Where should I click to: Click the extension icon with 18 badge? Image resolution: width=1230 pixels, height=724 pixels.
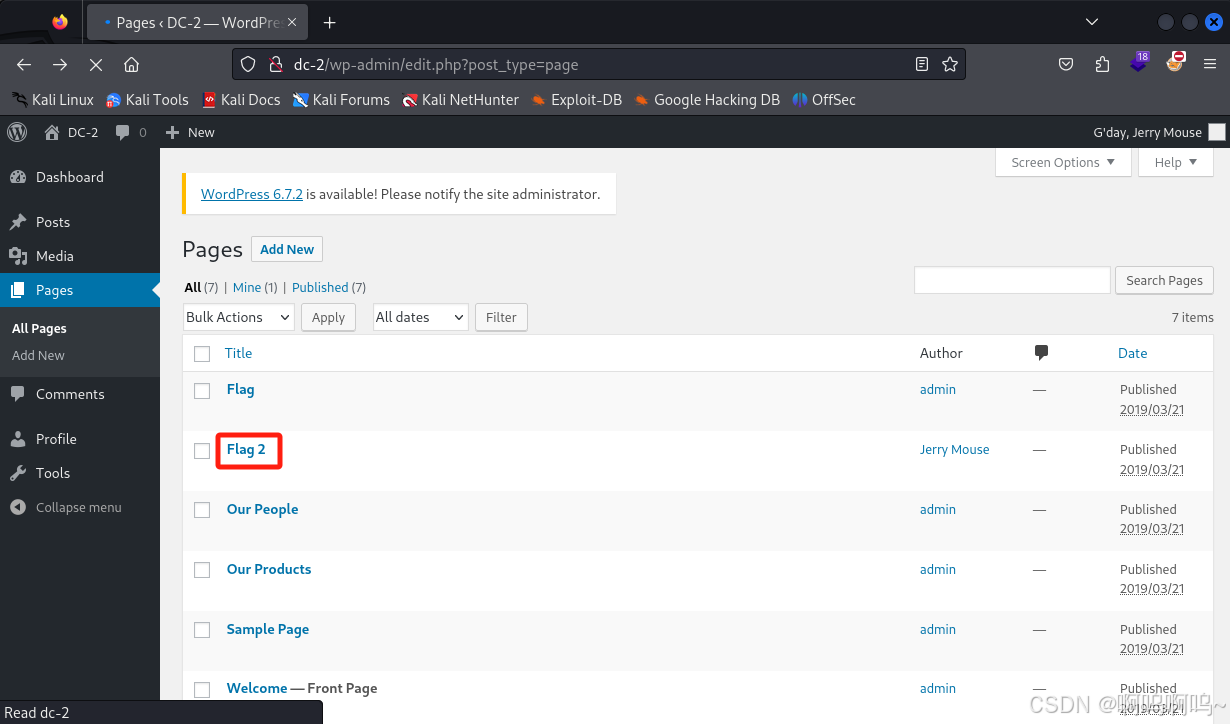point(1139,63)
